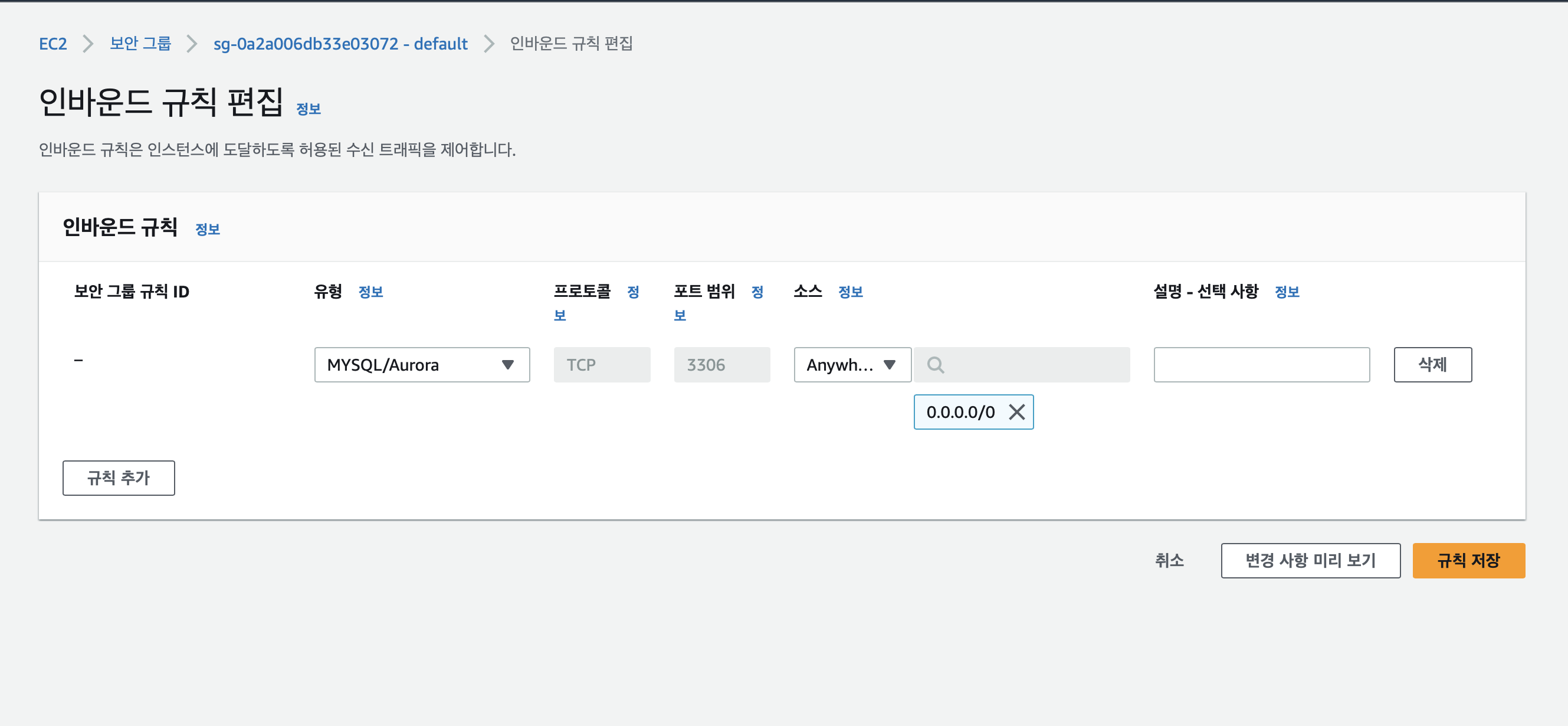Image resolution: width=1568 pixels, height=726 pixels.
Task: Open the MYSQL/Aurora type dropdown
Action: tap(421, 365)
